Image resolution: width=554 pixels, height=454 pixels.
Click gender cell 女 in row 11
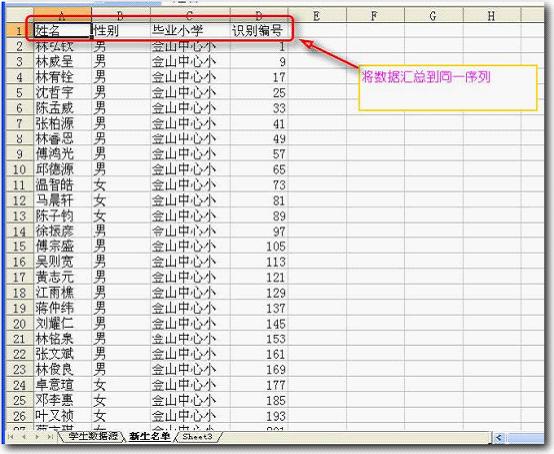point(121,185)
